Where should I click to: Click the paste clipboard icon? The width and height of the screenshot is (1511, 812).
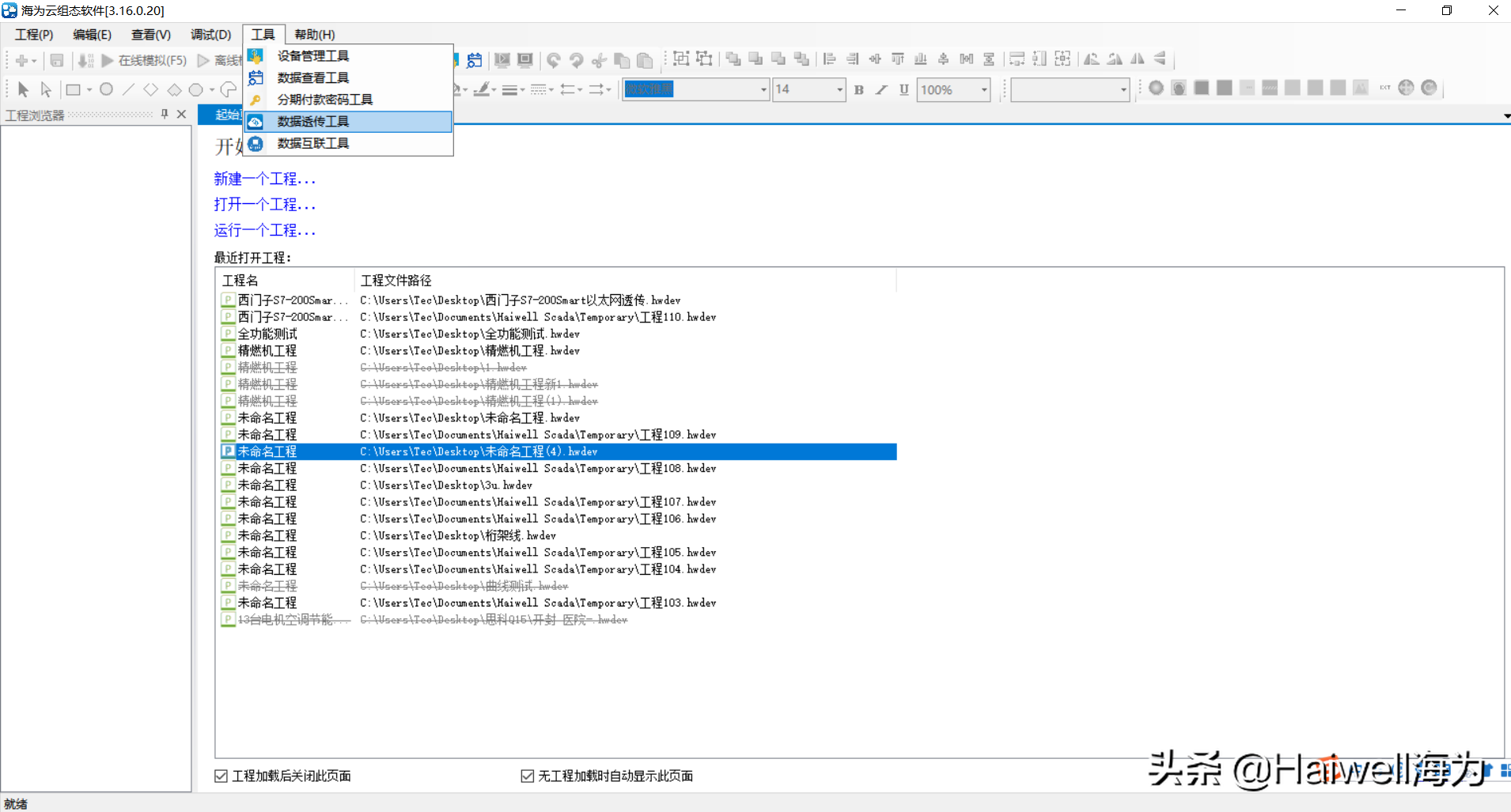click(646, 60)
